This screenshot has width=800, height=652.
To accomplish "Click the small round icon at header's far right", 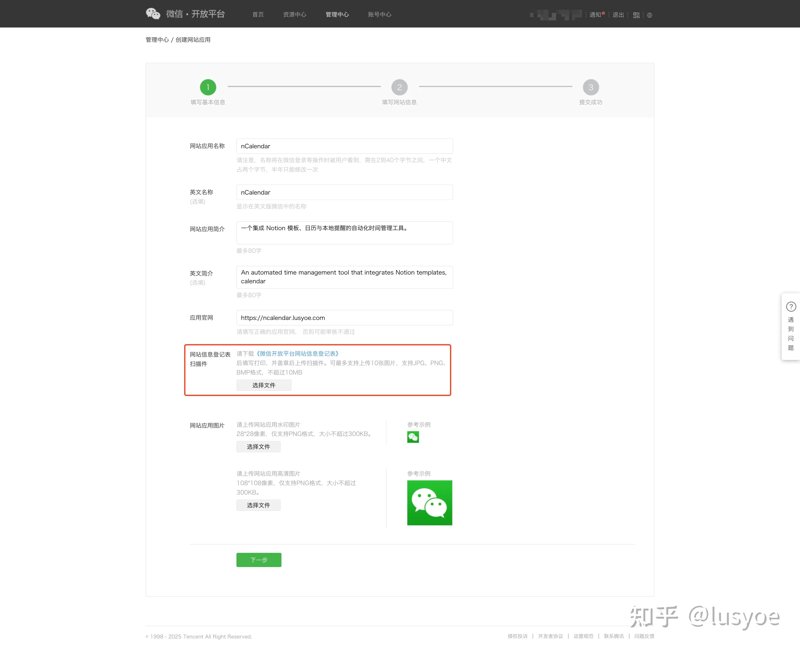I will pyautogui.click(x=649, y=15).
